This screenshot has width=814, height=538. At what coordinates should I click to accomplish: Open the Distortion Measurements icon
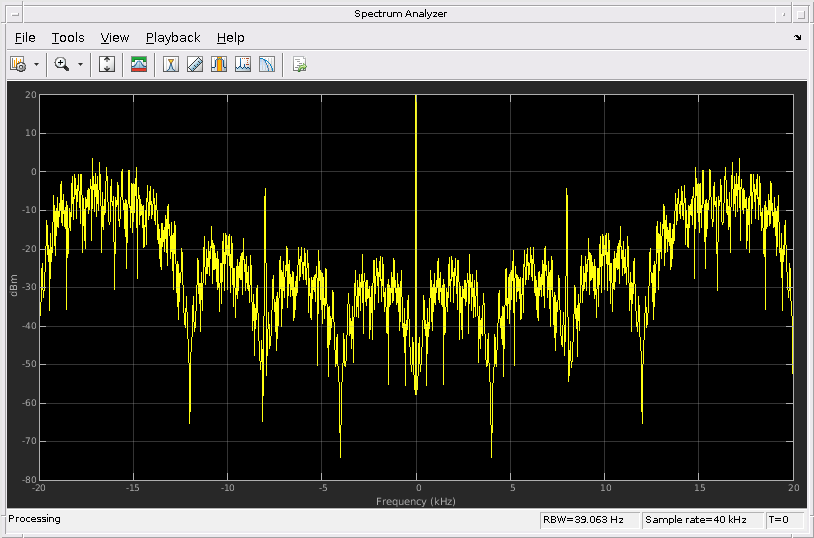coord(243,64)
